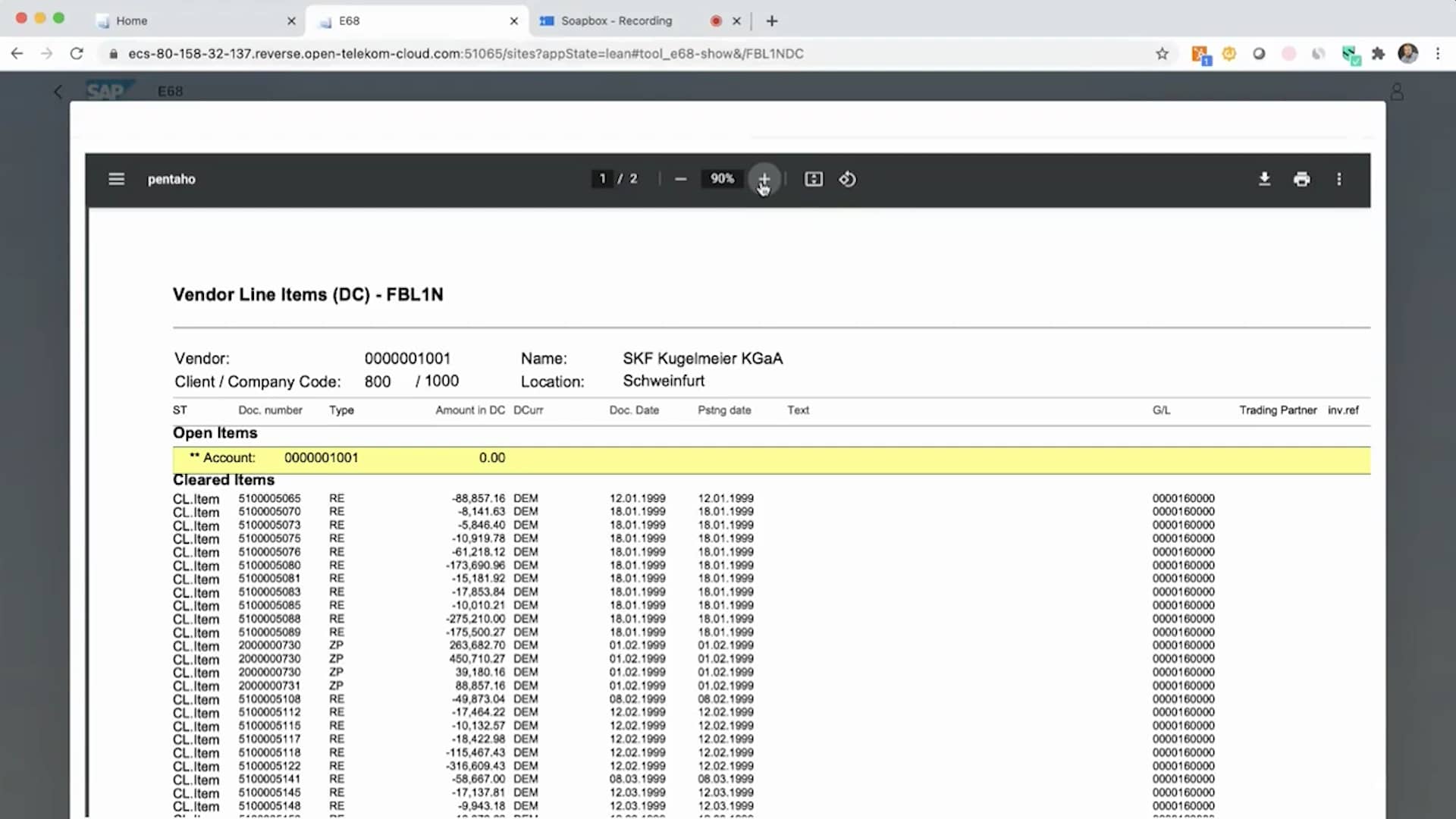Click the SAP back arrow
This screenshot has height=819, width=1456.
pyautogui.click(x=58, y=92)
